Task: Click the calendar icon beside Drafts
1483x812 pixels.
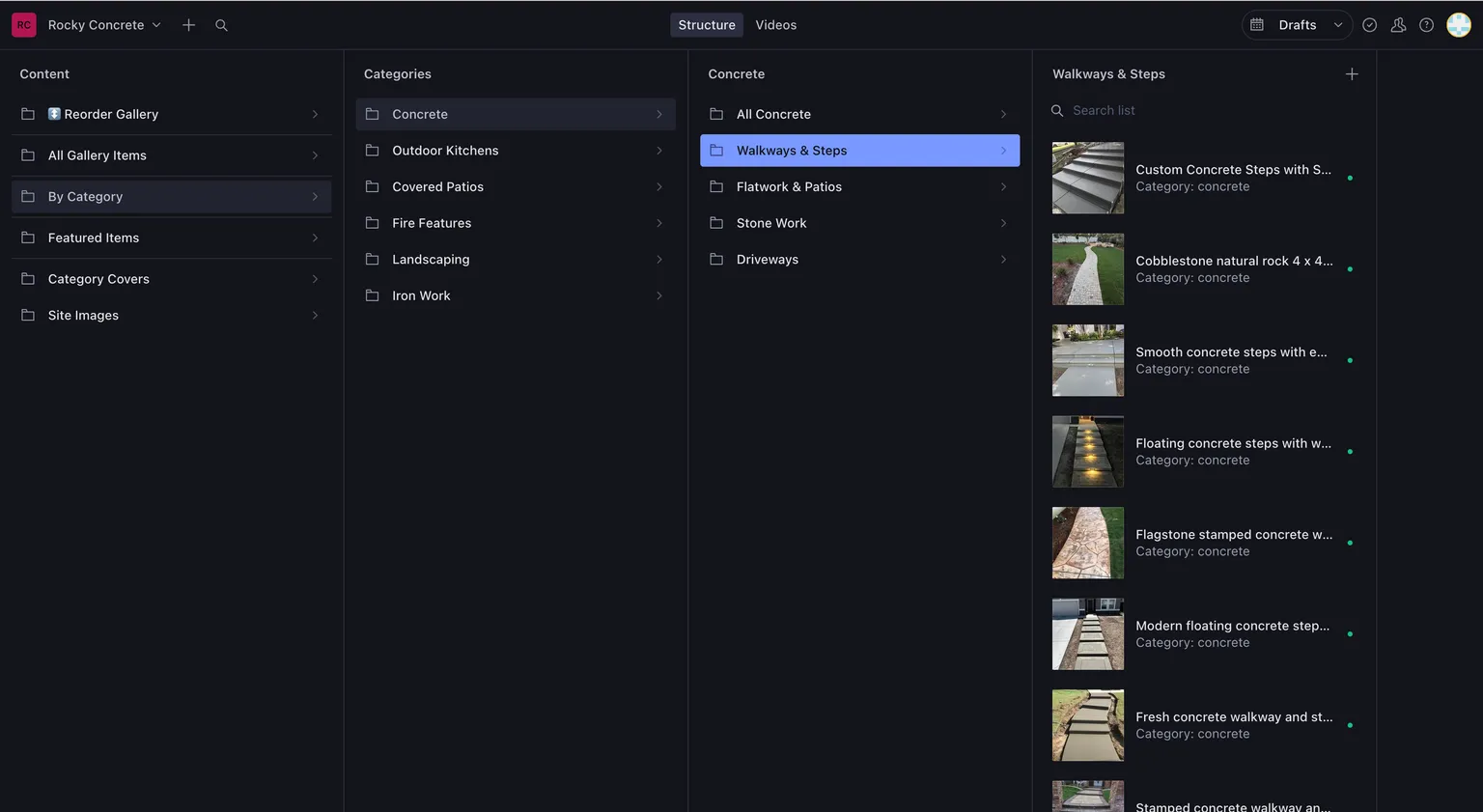Action: click(x=1257, y=25)
